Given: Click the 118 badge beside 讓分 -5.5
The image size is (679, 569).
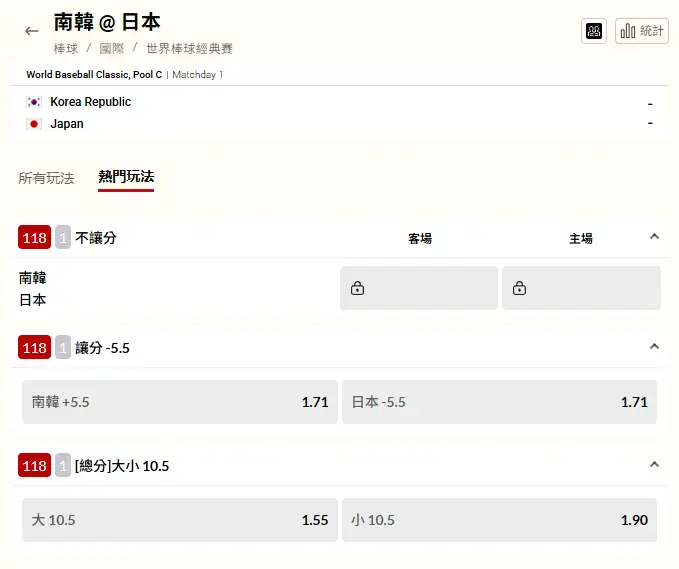Looking at the screenshot, I should [x=35, y=347].
